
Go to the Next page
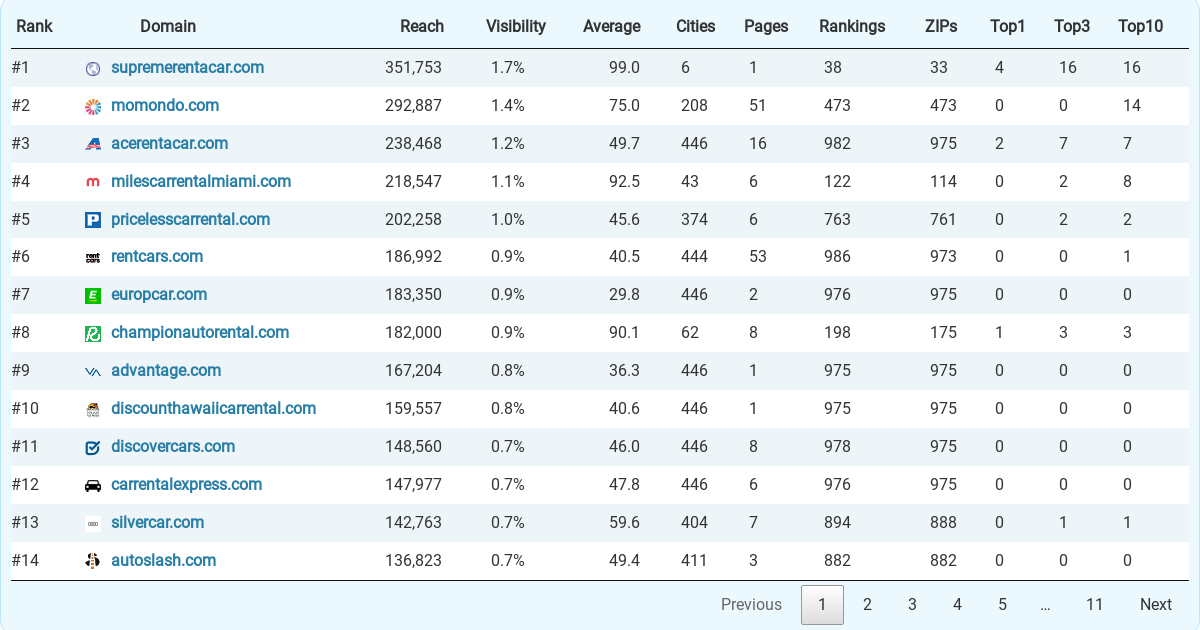(x=1156, y=605)
